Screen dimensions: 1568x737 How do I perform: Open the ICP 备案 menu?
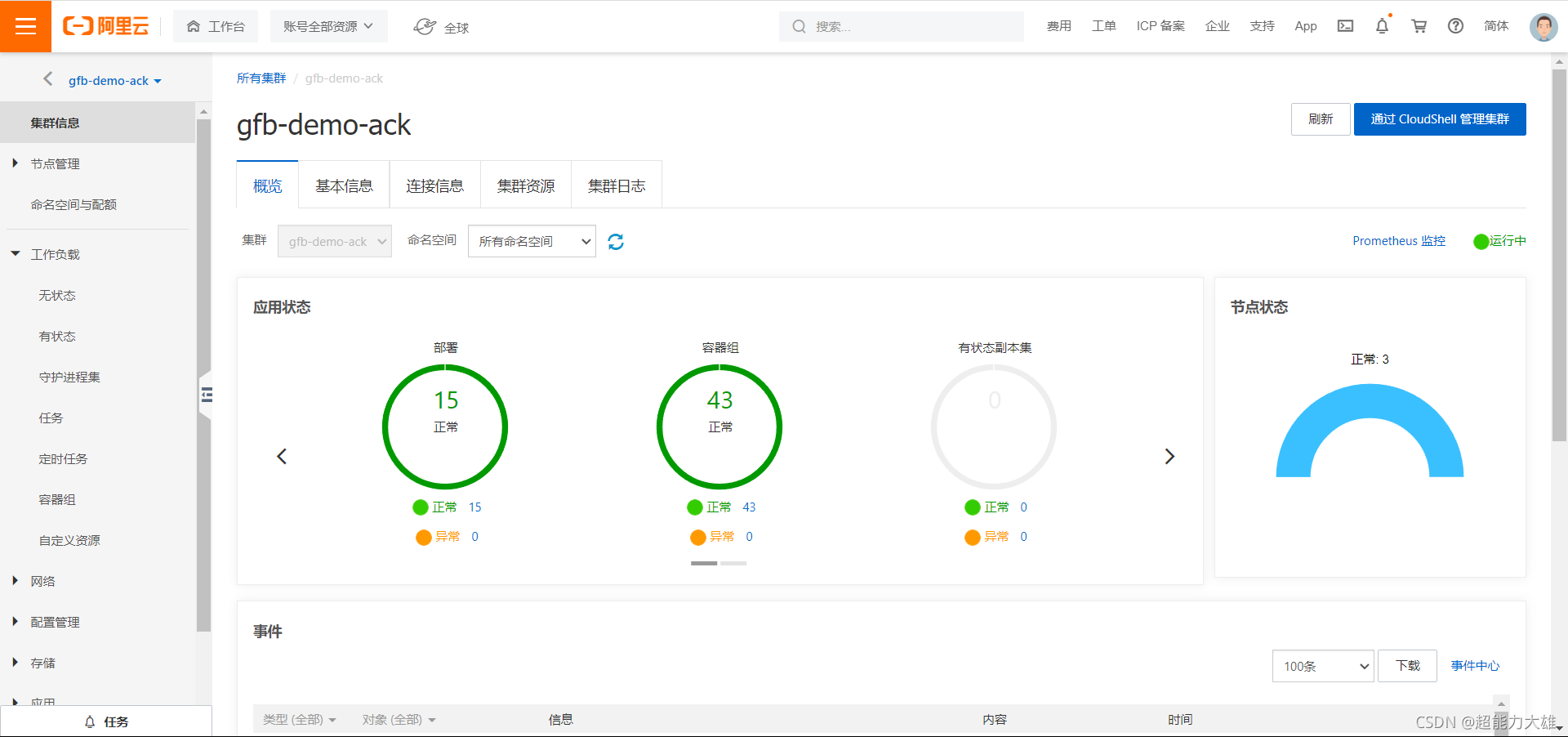tap(1160, 26)
